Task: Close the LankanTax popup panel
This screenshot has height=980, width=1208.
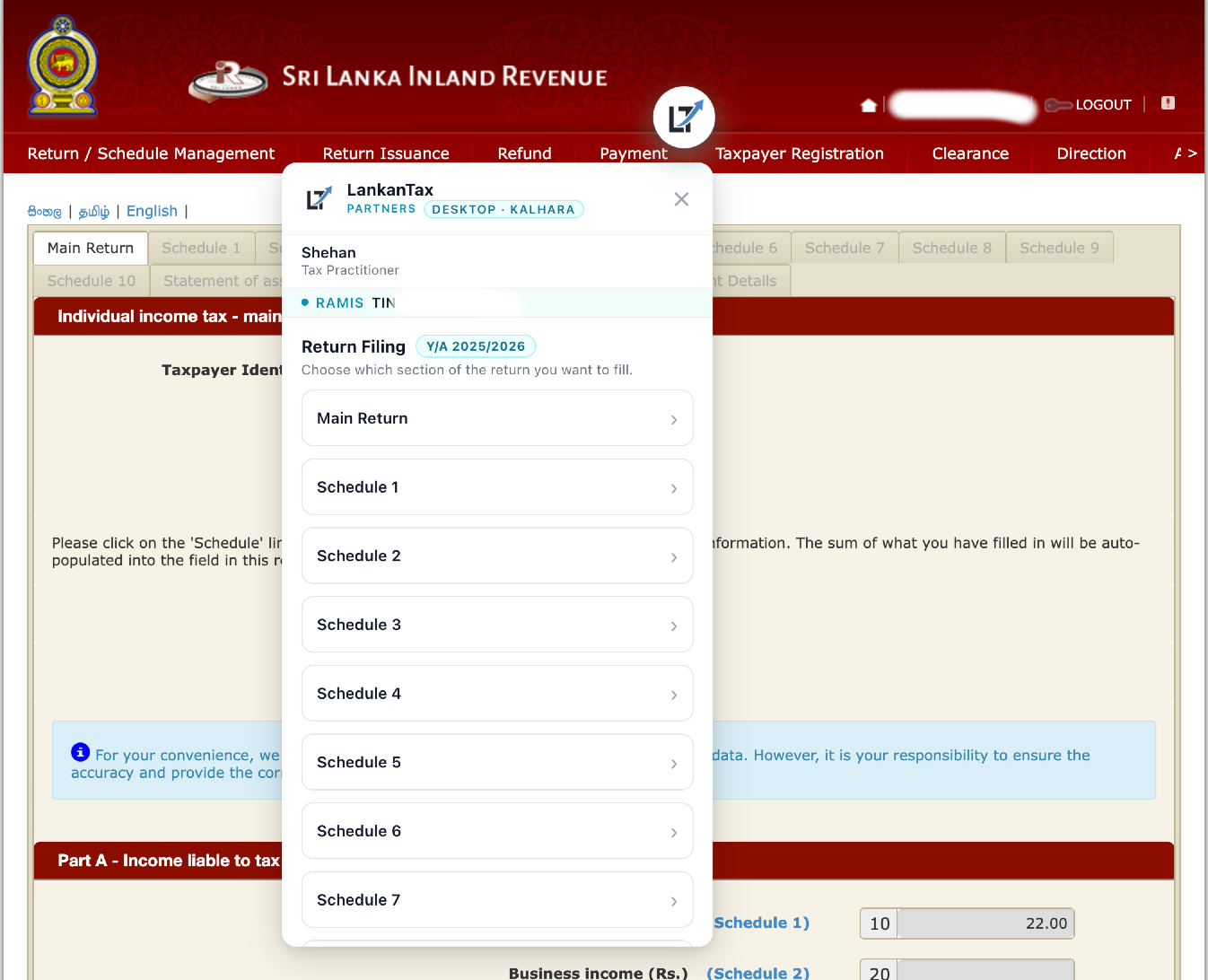Action: tap(681, 199)
